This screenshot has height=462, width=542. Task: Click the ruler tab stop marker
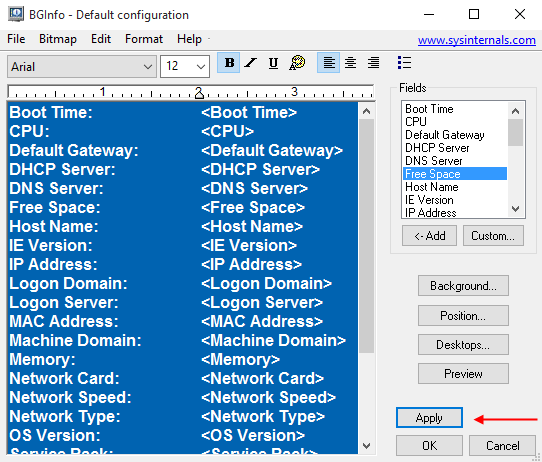pyautogui.click(x=199, y=93)
